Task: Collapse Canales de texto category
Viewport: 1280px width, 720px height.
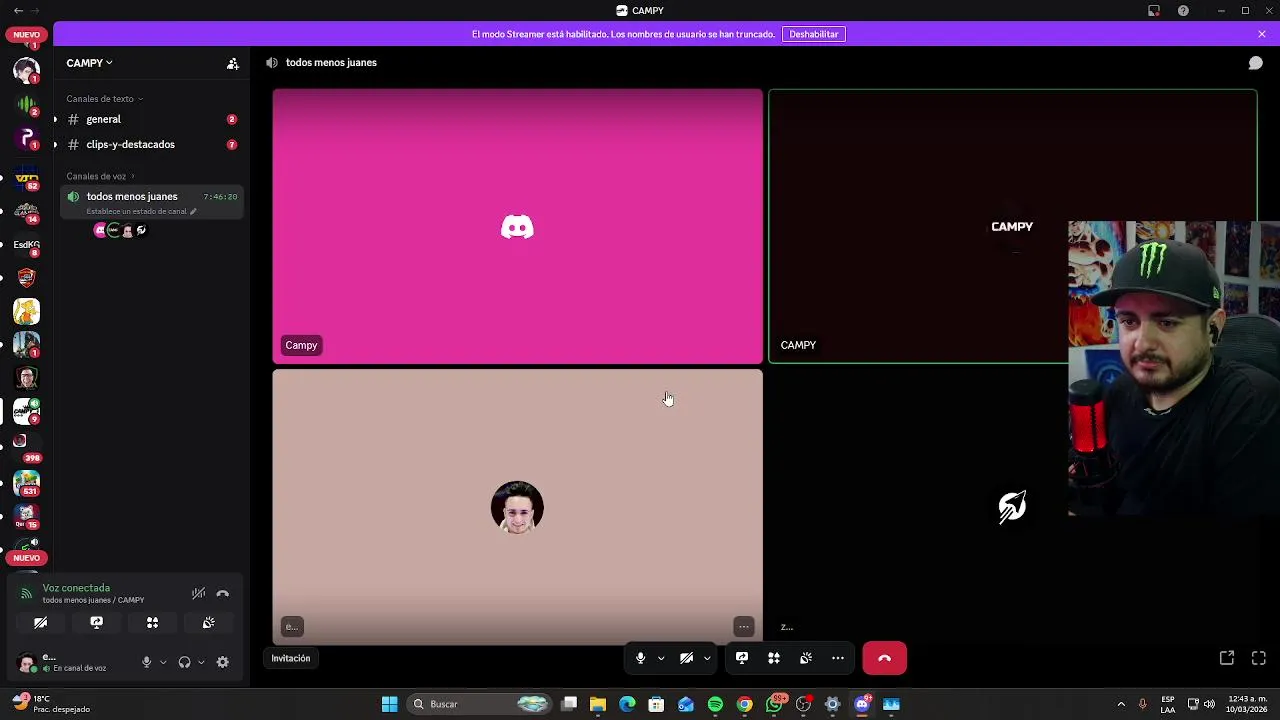Action: tap(104, 99)
